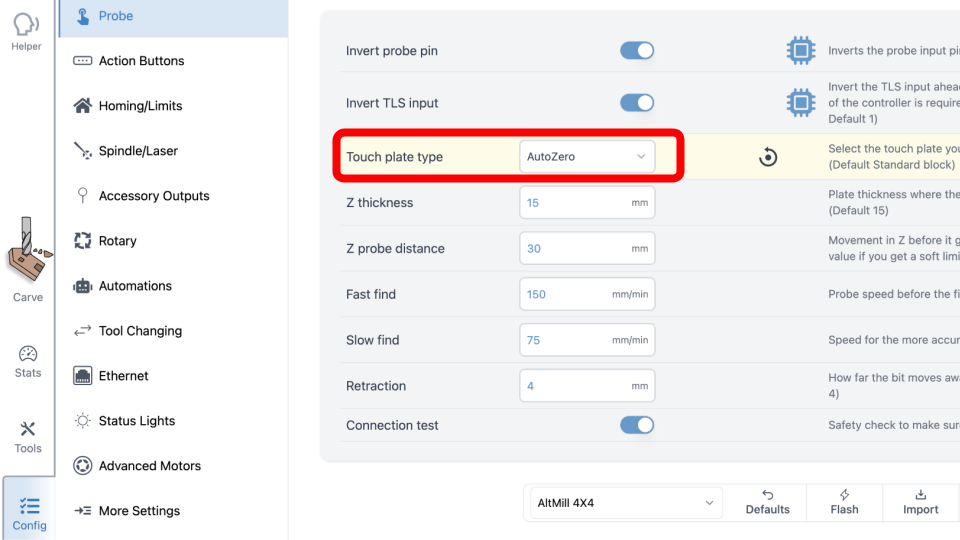Click the Defaults button
Viewport: 960px width, 540px height.
tap(767, 503)
